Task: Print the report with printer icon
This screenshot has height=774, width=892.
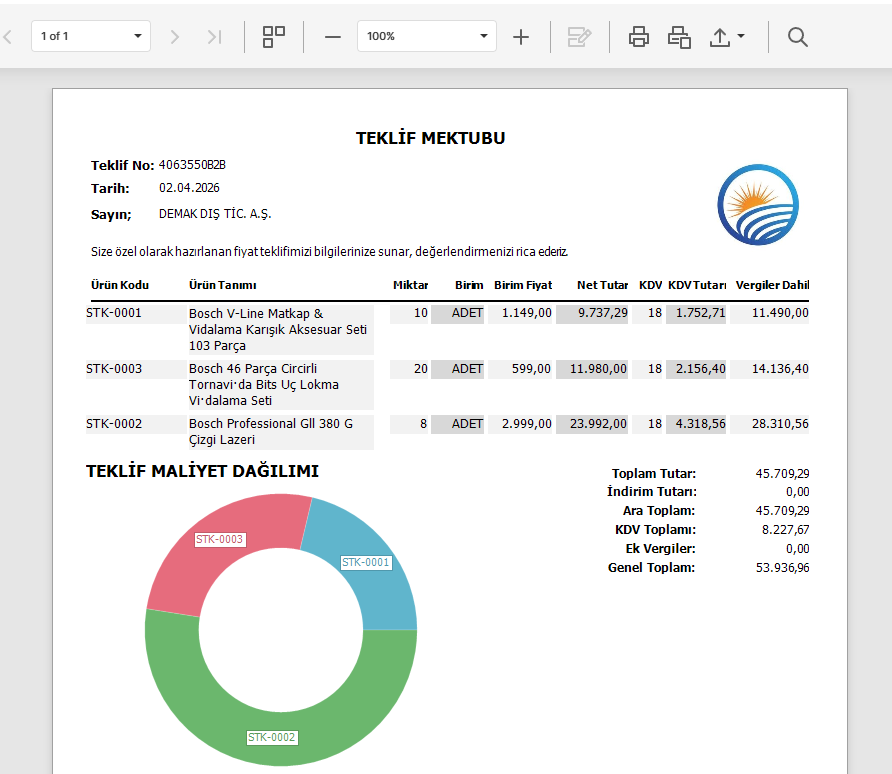Action: pos(639,37)
